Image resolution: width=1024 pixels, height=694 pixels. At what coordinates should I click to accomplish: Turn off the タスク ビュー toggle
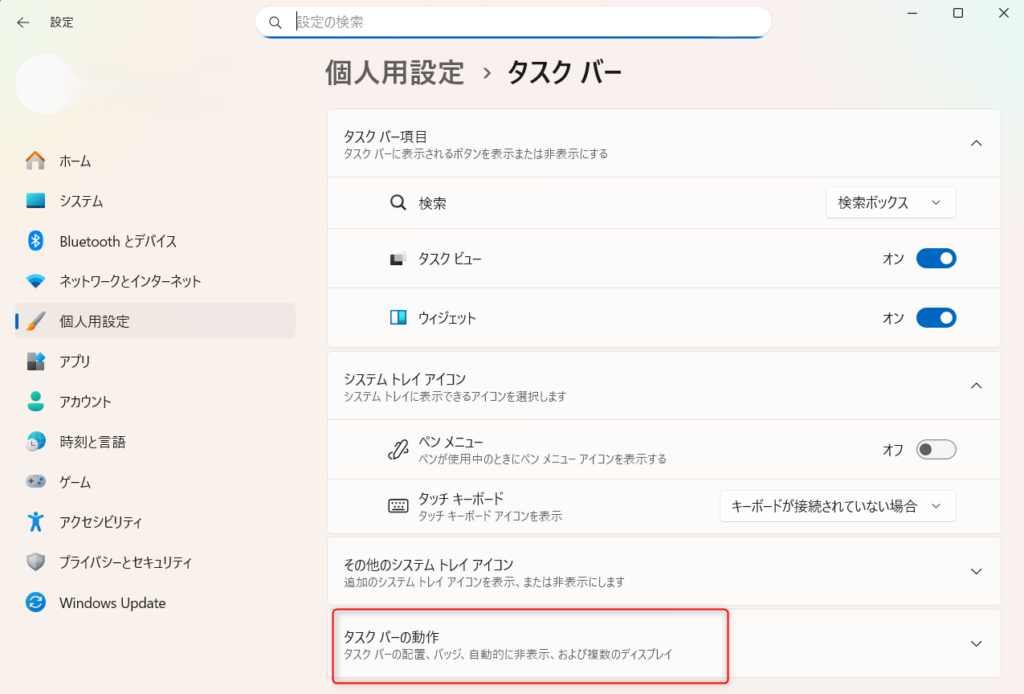click(x=936, y=259)
